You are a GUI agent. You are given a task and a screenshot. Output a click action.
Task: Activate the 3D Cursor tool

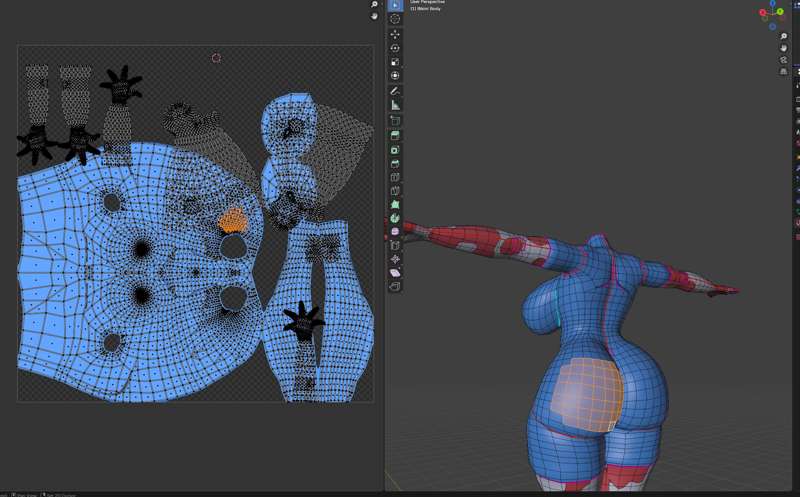pyautogui.click(x=395, y=19)
